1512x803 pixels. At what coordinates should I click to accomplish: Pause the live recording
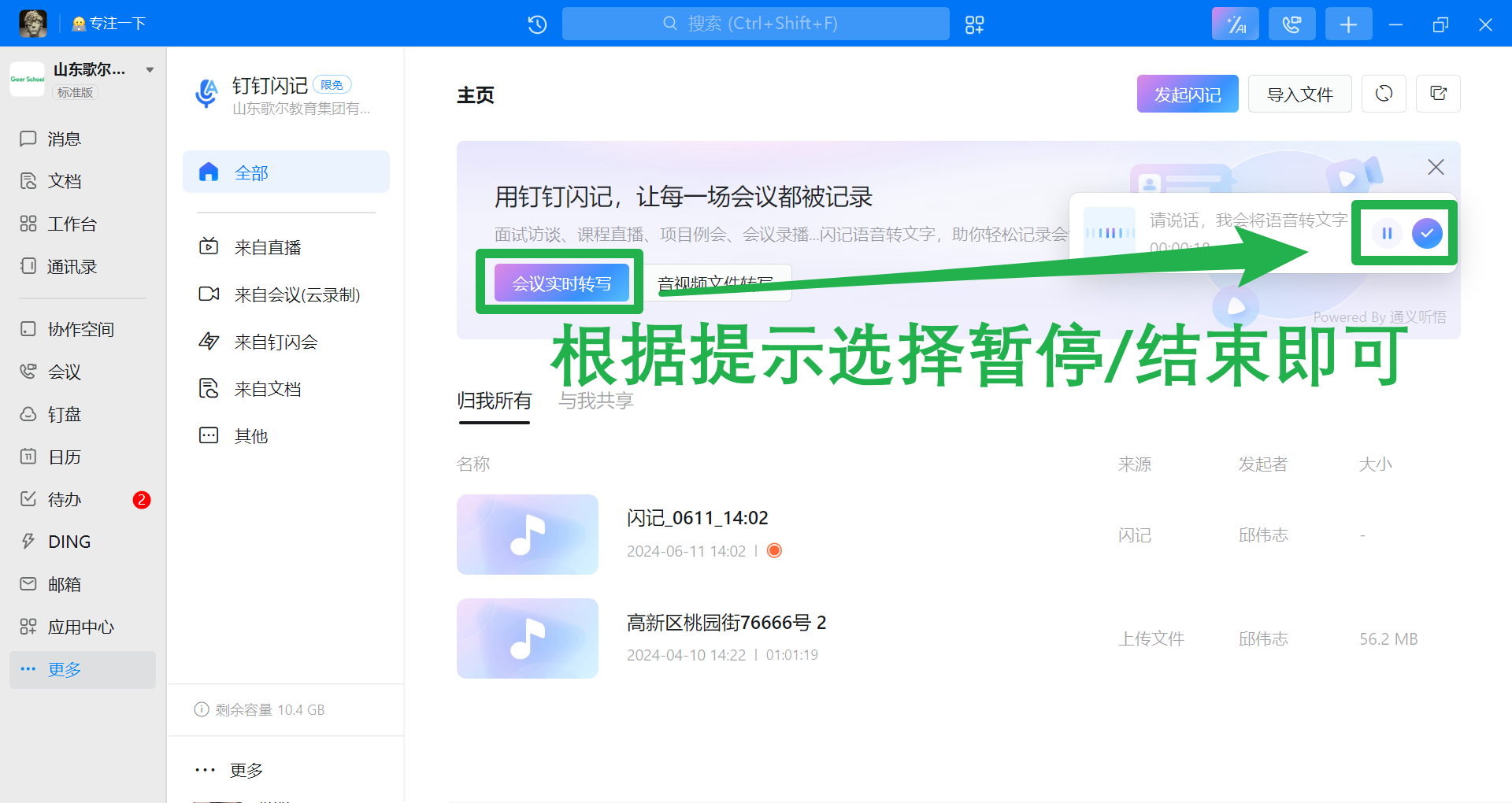click(x=1387, y=233)
